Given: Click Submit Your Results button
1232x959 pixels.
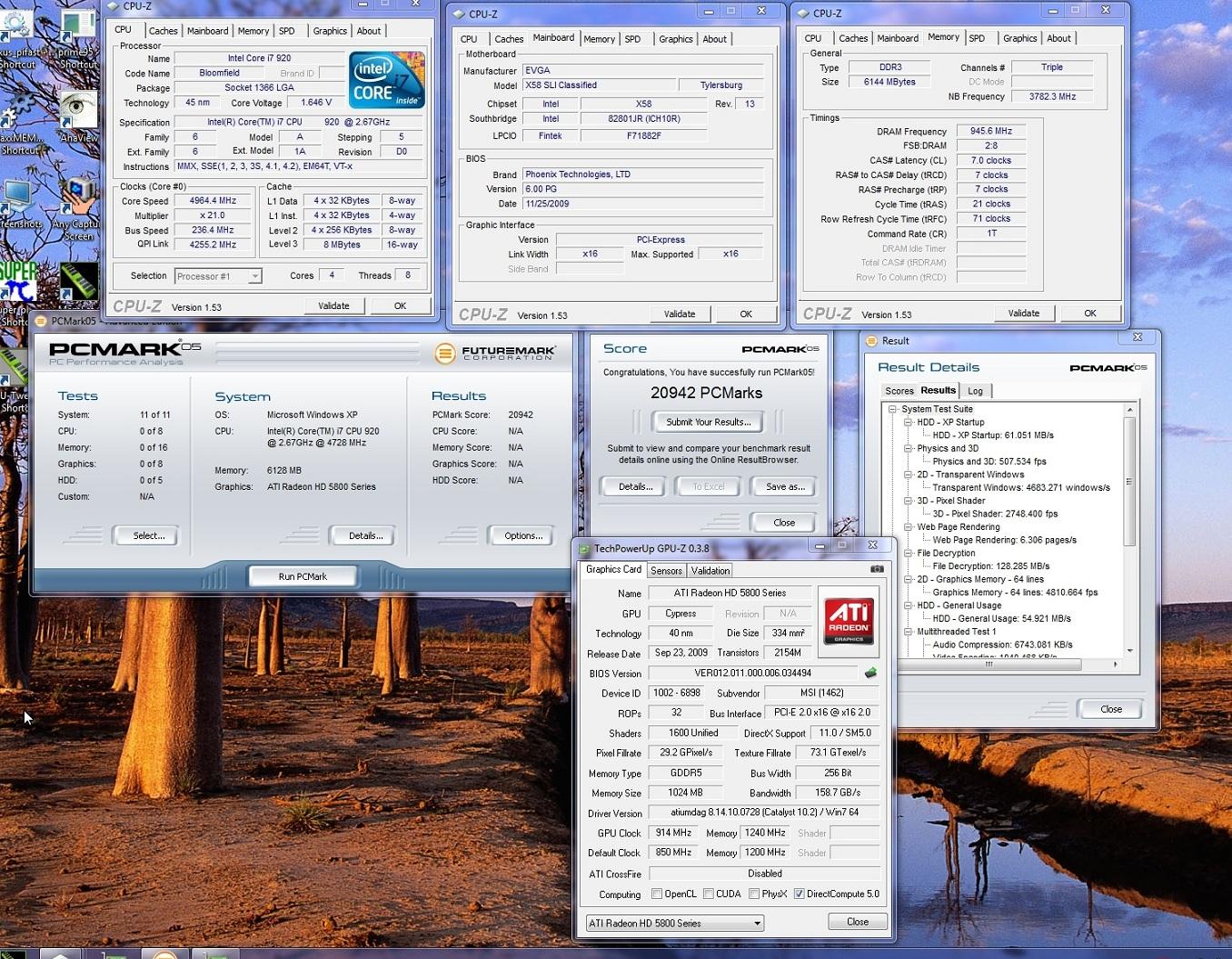Looking at the screenshot, I should click(x=709, y=422).
